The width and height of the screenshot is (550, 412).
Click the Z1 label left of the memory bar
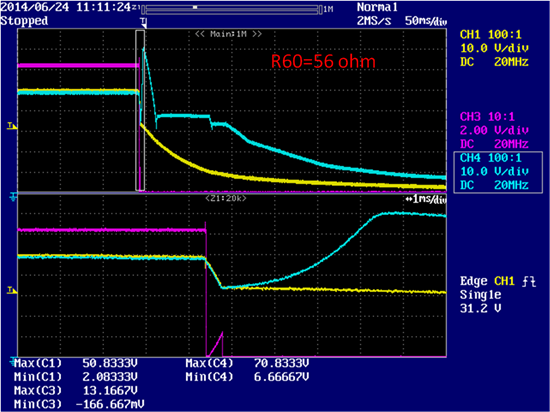point(136,9)
